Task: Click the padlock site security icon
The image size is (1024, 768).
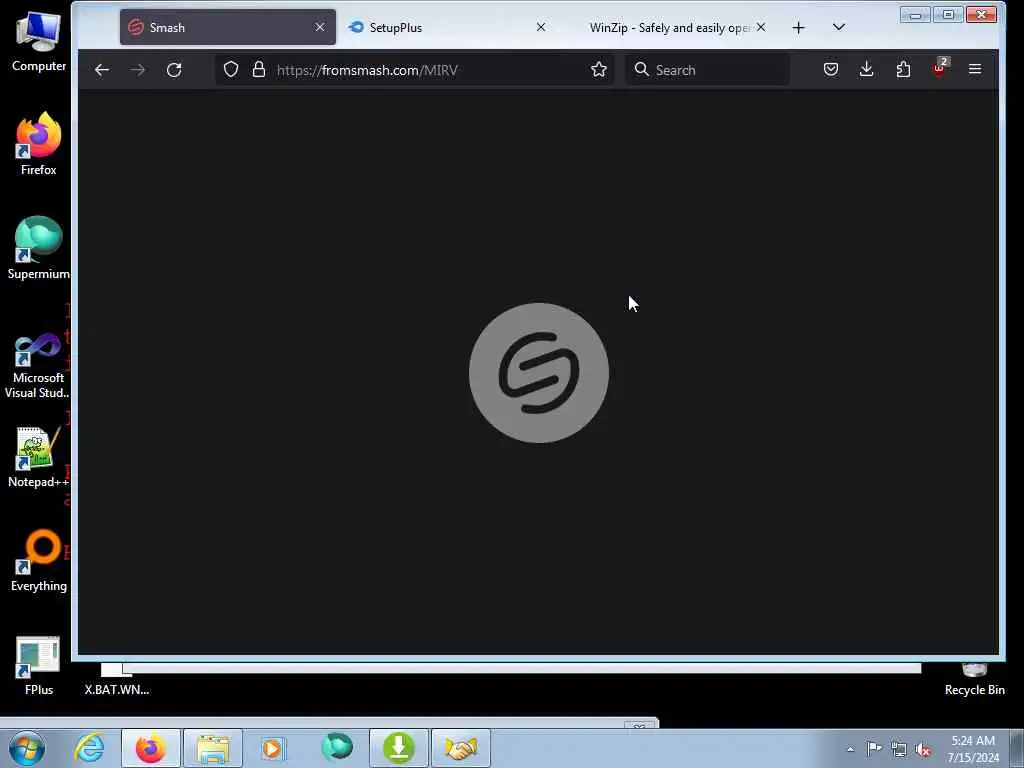Action: [259, 69]
